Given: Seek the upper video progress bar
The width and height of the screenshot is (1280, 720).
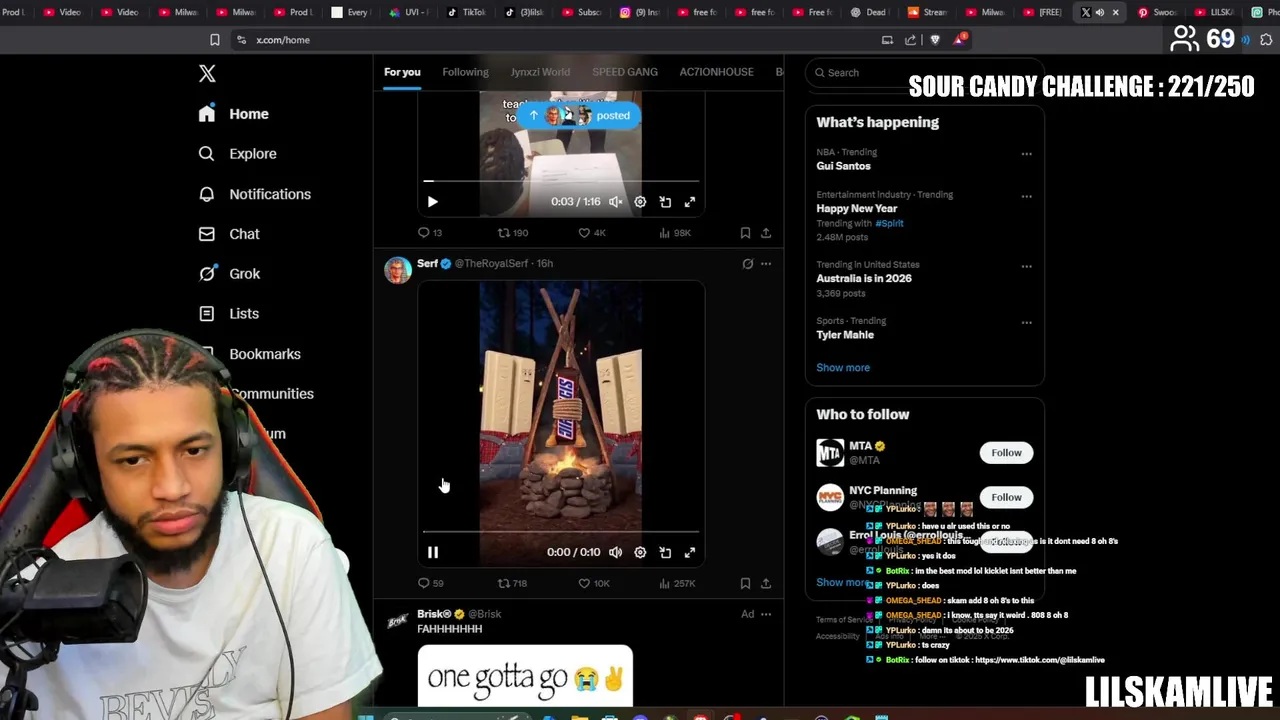Looking at the screenshot, I should (x=561, y=181).
